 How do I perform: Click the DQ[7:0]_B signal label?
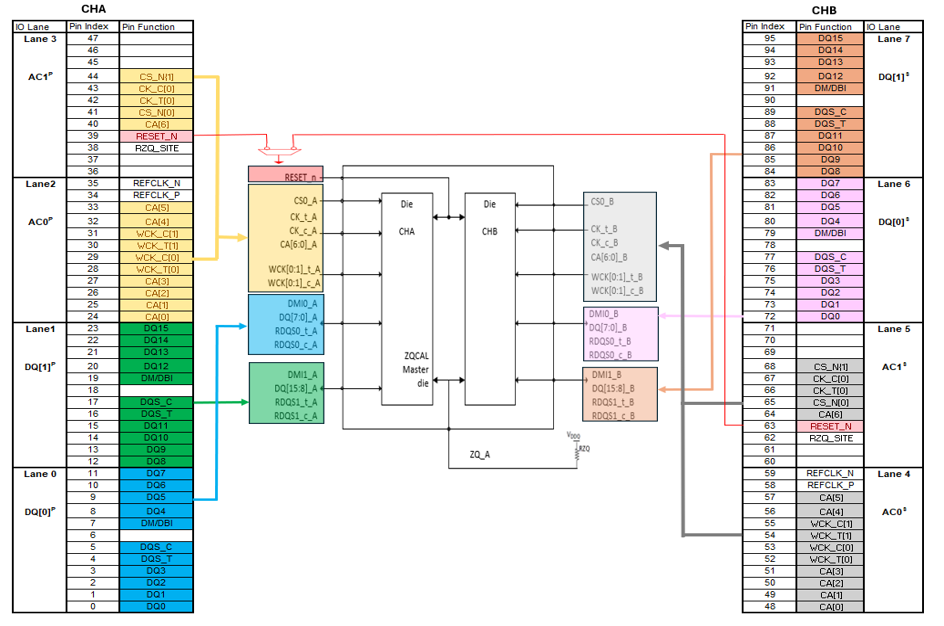(608, 327)
